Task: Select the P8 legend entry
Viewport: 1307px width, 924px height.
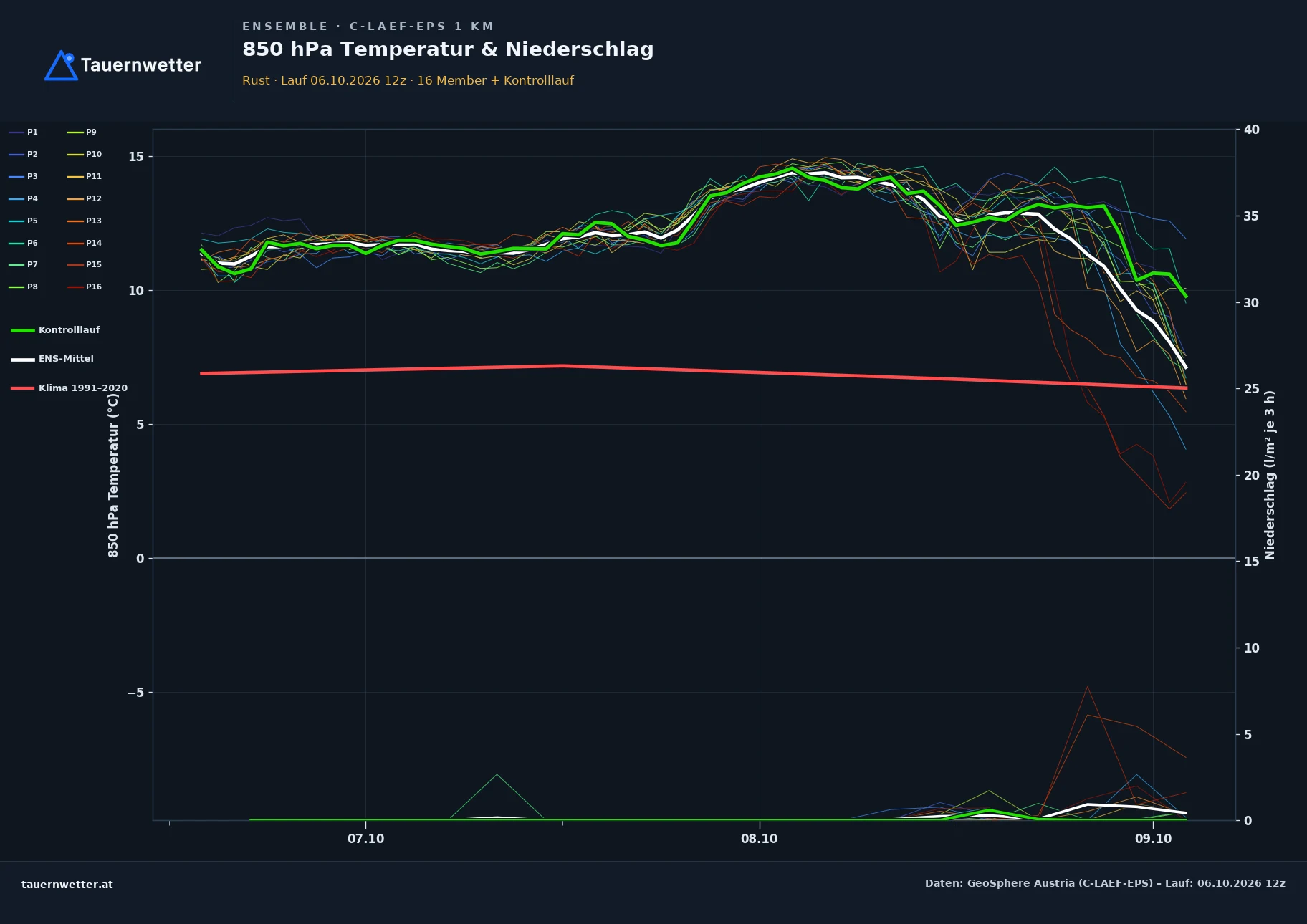Action: point(24,287)
